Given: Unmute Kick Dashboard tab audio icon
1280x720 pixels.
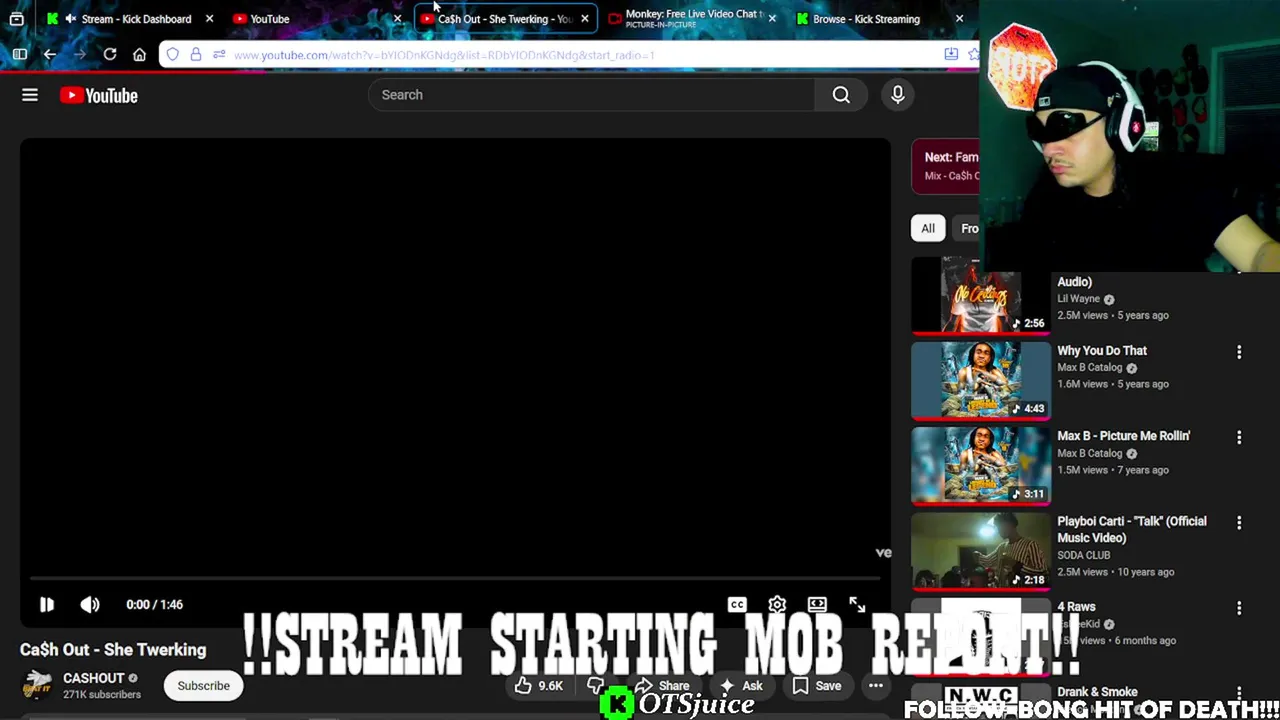Looking at the screenshot, I should 70,19.
